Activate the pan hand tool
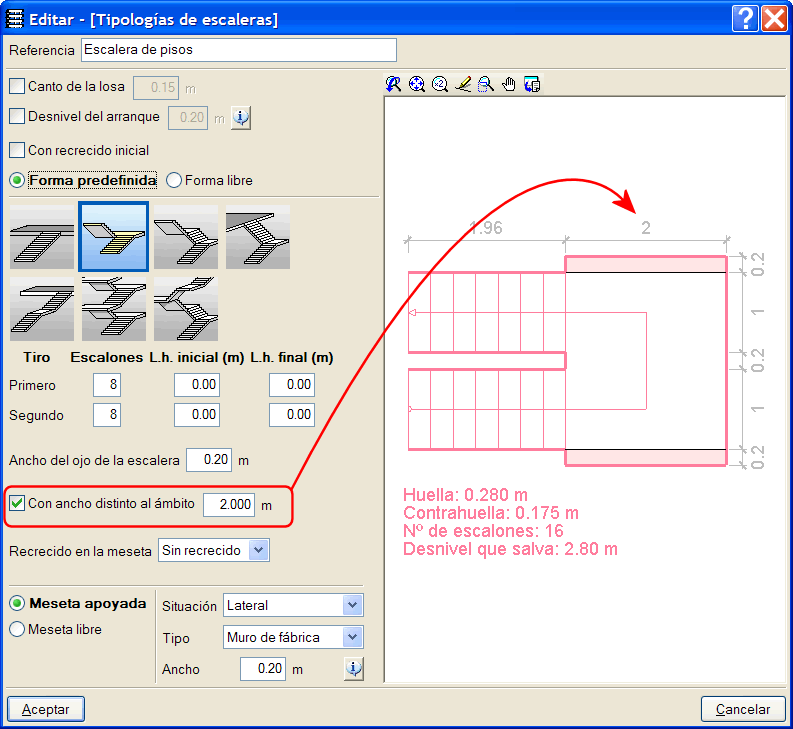This screenshot has width=793, height=729. point(509,84)
